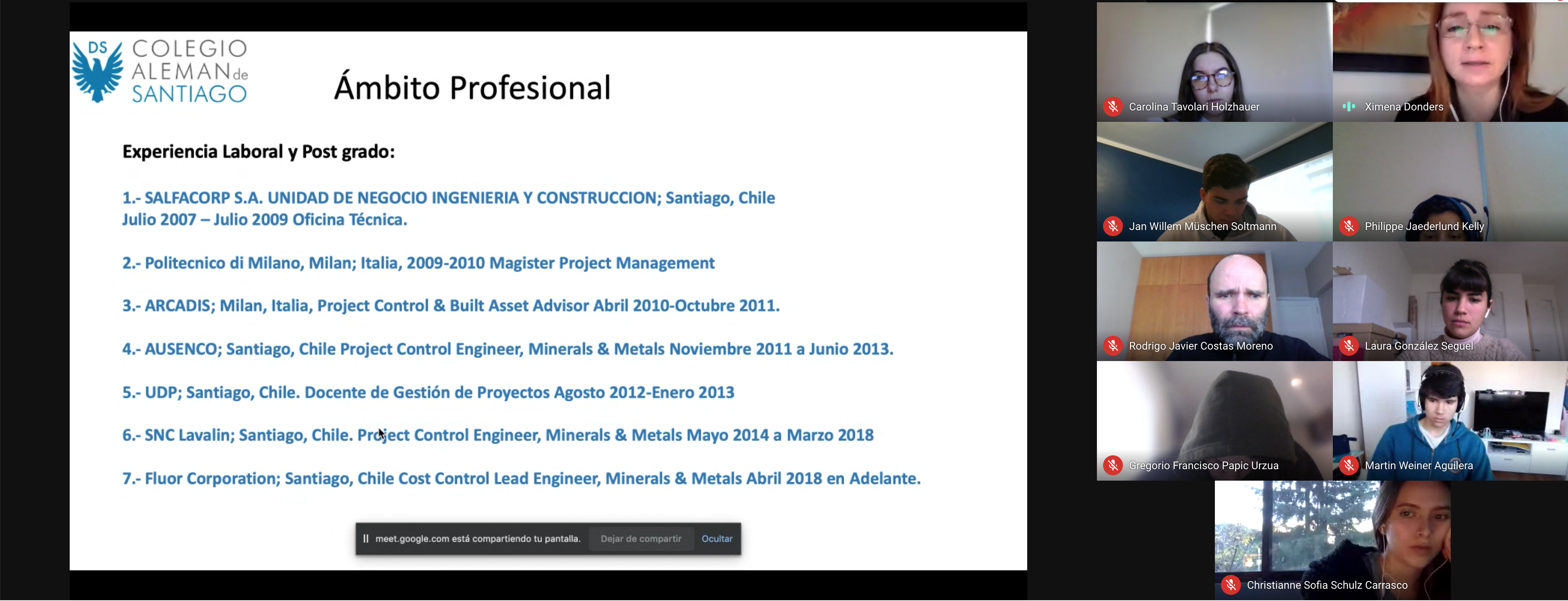This screenshot has width=1568, height=601.
Task: Click Laura González Seguel's muted mic icon
Action: pyautogui.click(x=1348, y=346)
